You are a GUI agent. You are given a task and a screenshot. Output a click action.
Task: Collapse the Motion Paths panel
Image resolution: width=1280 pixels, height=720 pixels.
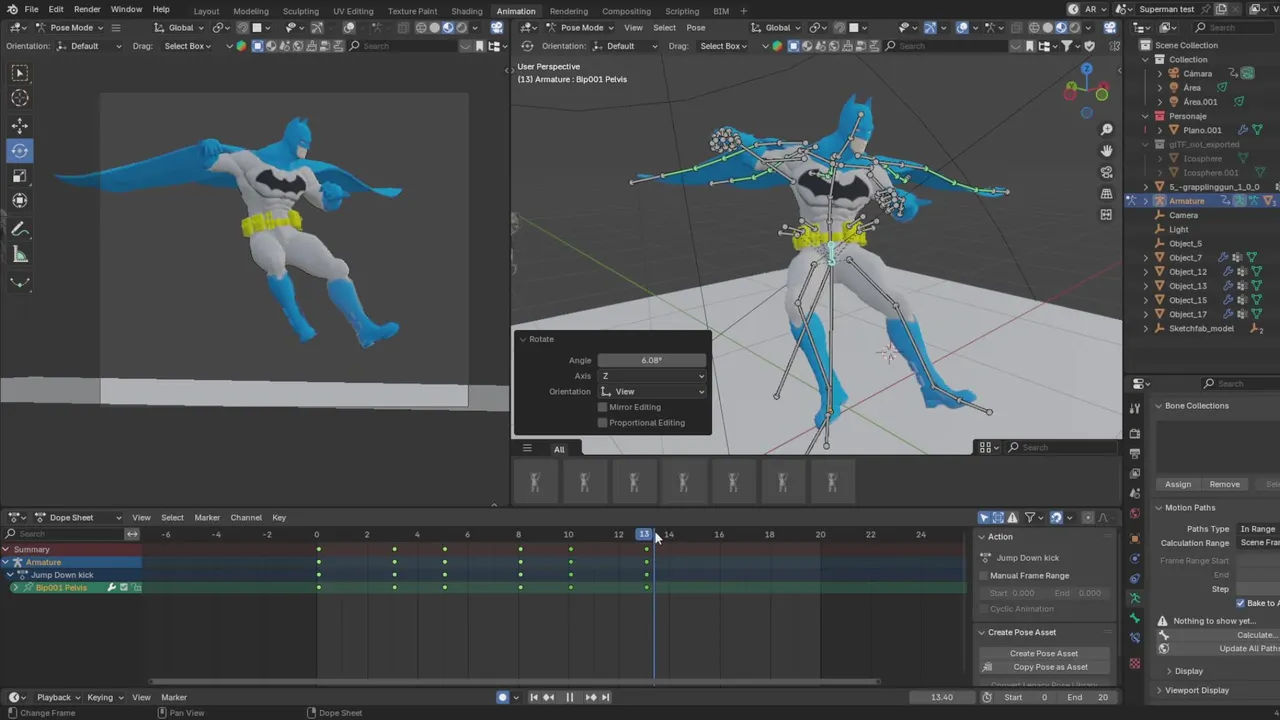pyautogui.click(x=1159, y=507)
